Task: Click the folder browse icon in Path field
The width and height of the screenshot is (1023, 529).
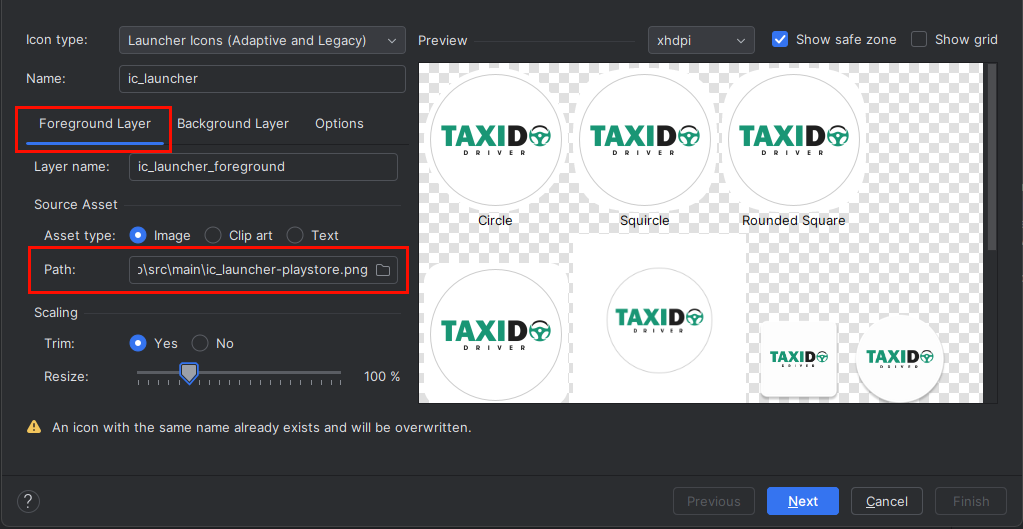Action: (x=383, y=271)
